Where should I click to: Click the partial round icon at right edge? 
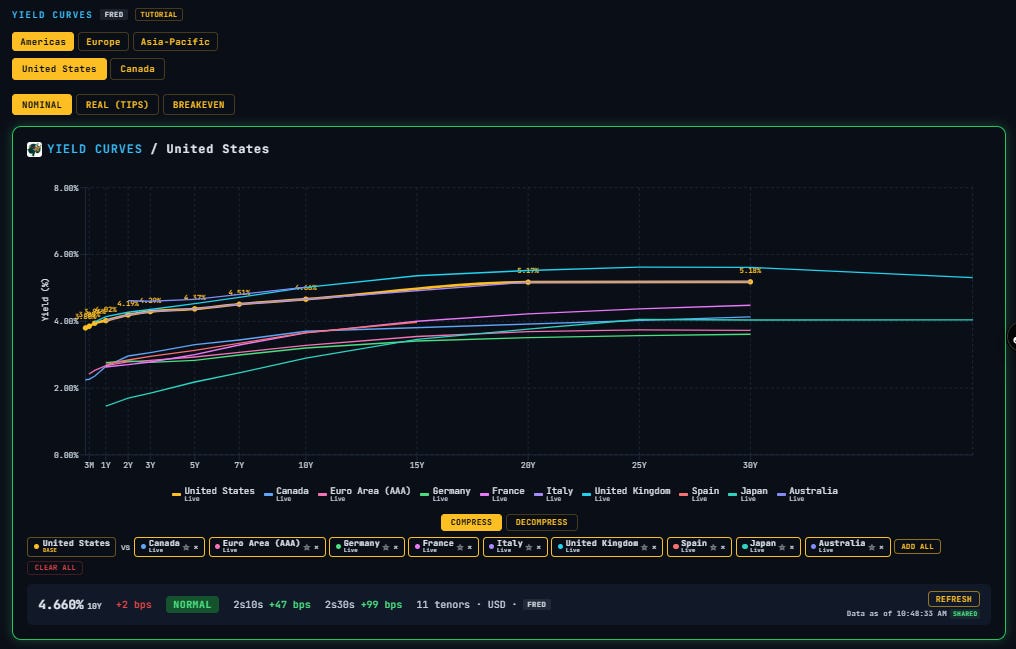point(1011,338)
